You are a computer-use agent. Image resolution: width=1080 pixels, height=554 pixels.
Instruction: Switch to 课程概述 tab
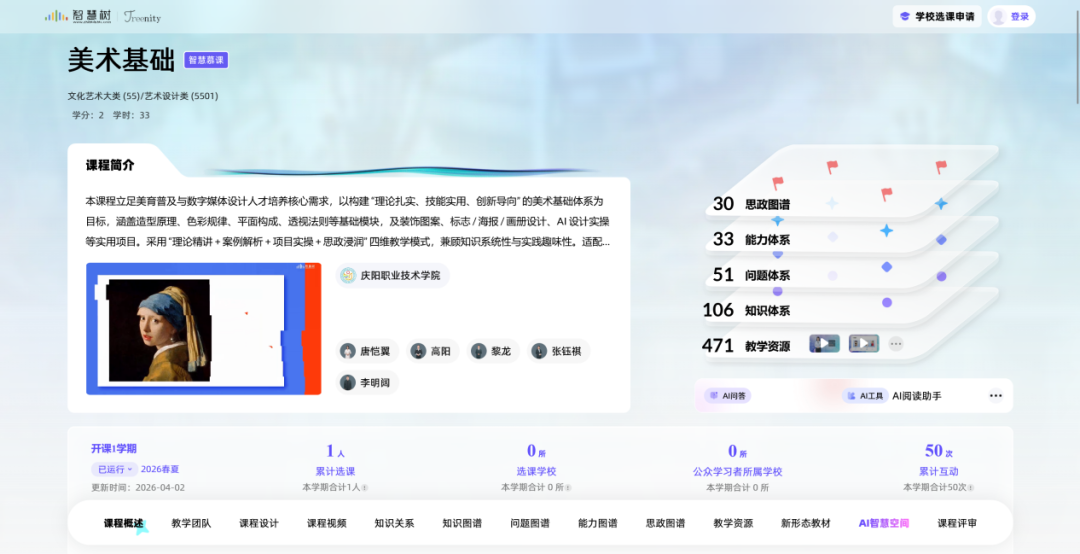[x=124, y=524]
